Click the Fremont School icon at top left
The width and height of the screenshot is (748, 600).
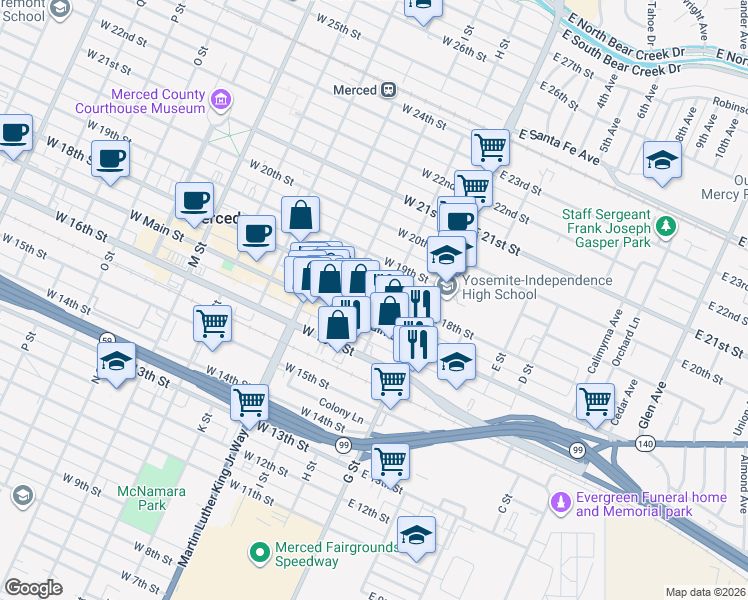coord(60,9)
